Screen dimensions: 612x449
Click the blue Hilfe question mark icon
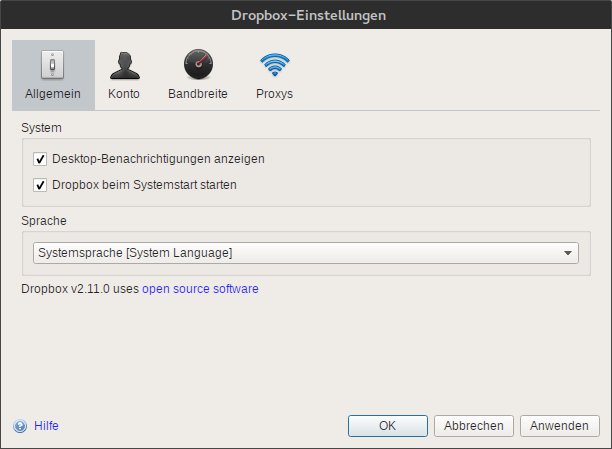(20, 426)
